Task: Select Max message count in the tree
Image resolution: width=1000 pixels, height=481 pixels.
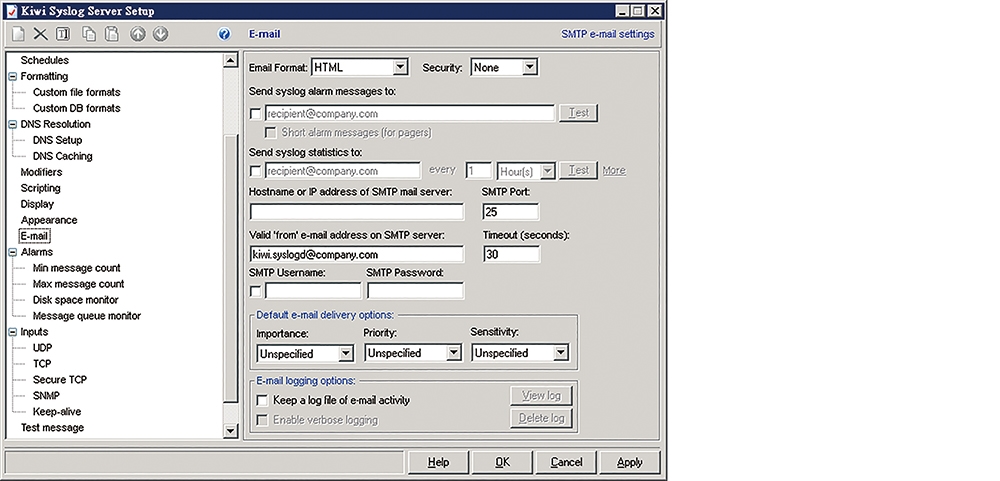Action: [x=78, y=285]
